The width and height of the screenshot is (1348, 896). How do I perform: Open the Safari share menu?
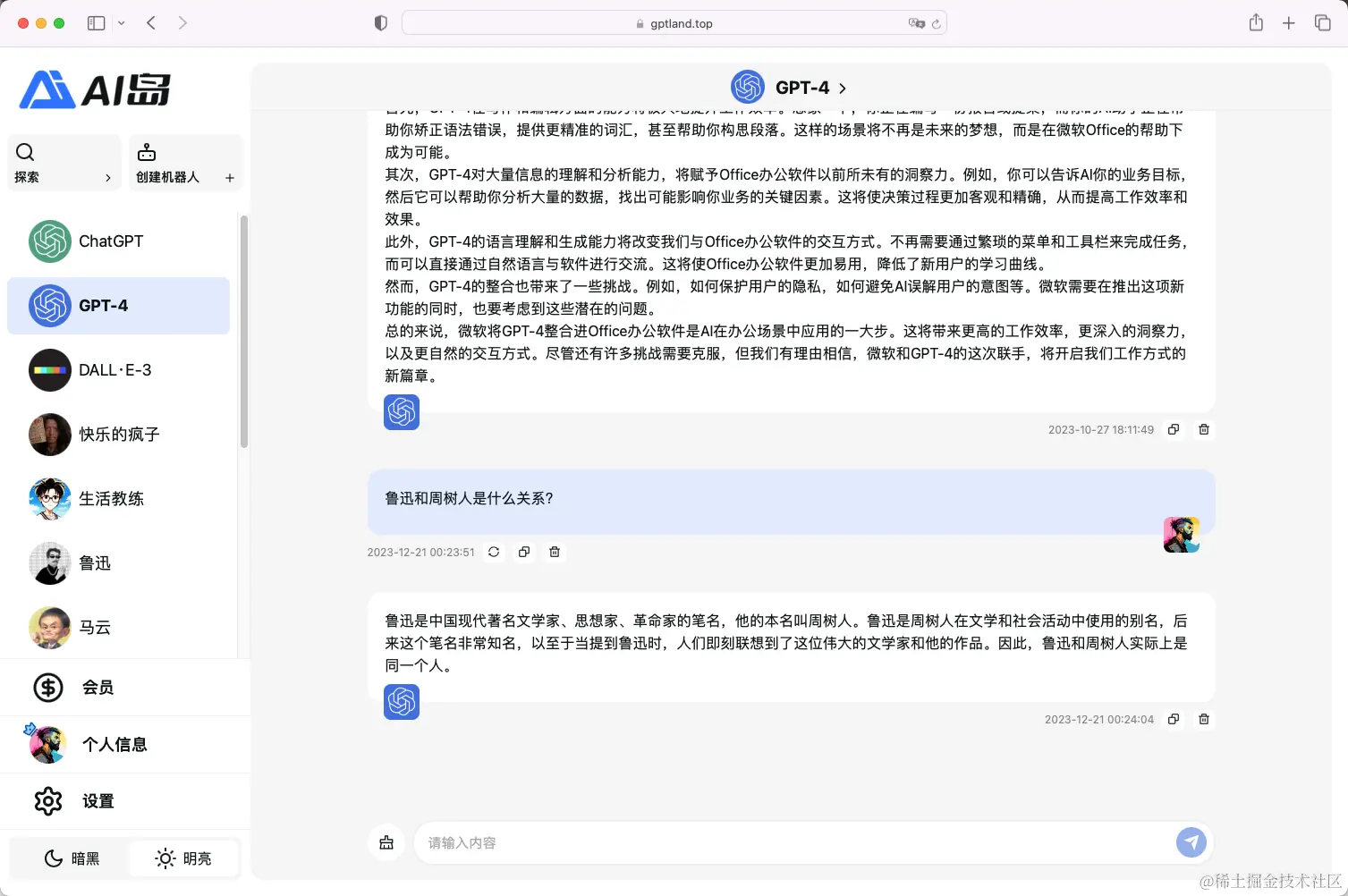pos(1256,22)
